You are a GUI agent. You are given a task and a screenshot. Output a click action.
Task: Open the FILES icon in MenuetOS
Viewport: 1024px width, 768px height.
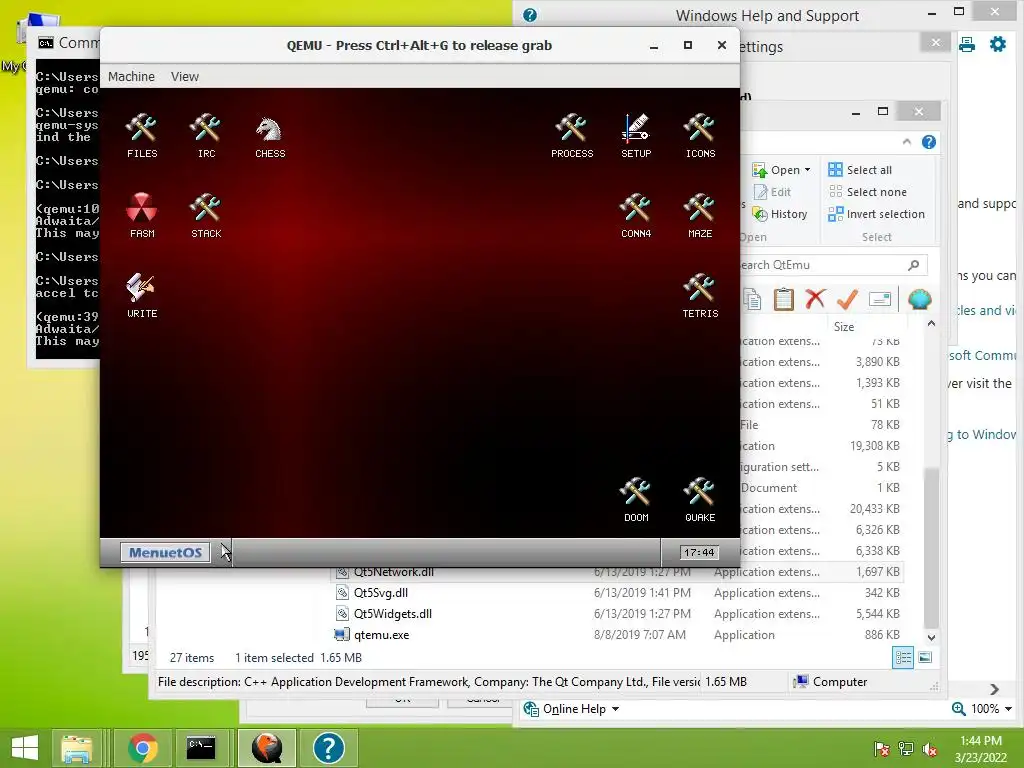pyautogui.click(x=142, y=136)
